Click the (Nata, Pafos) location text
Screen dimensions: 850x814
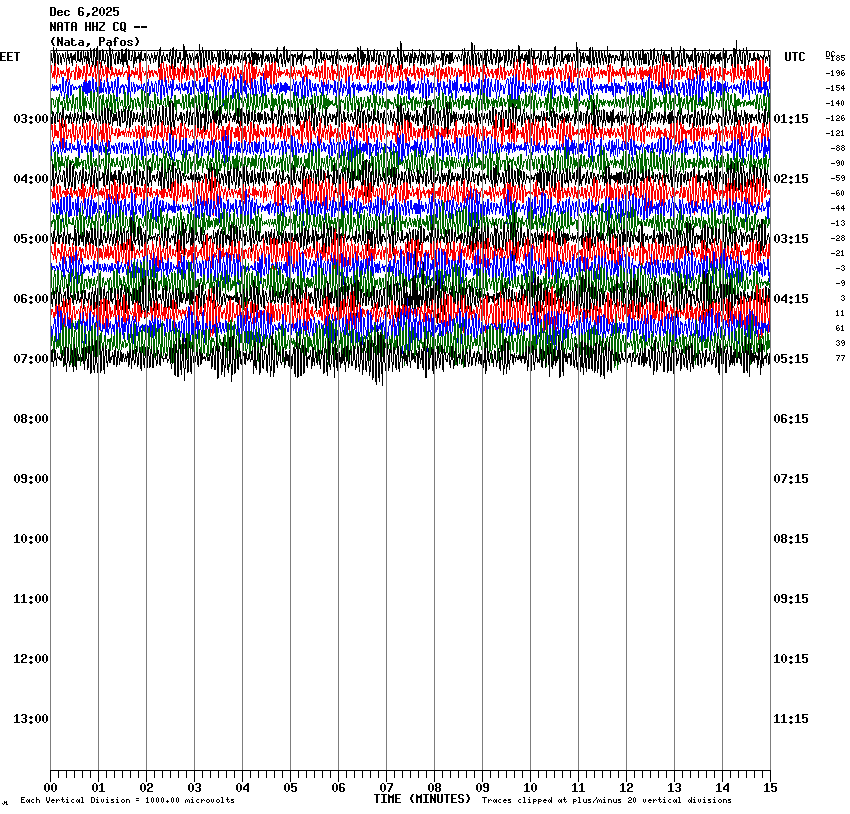click(x=95, y=42)
